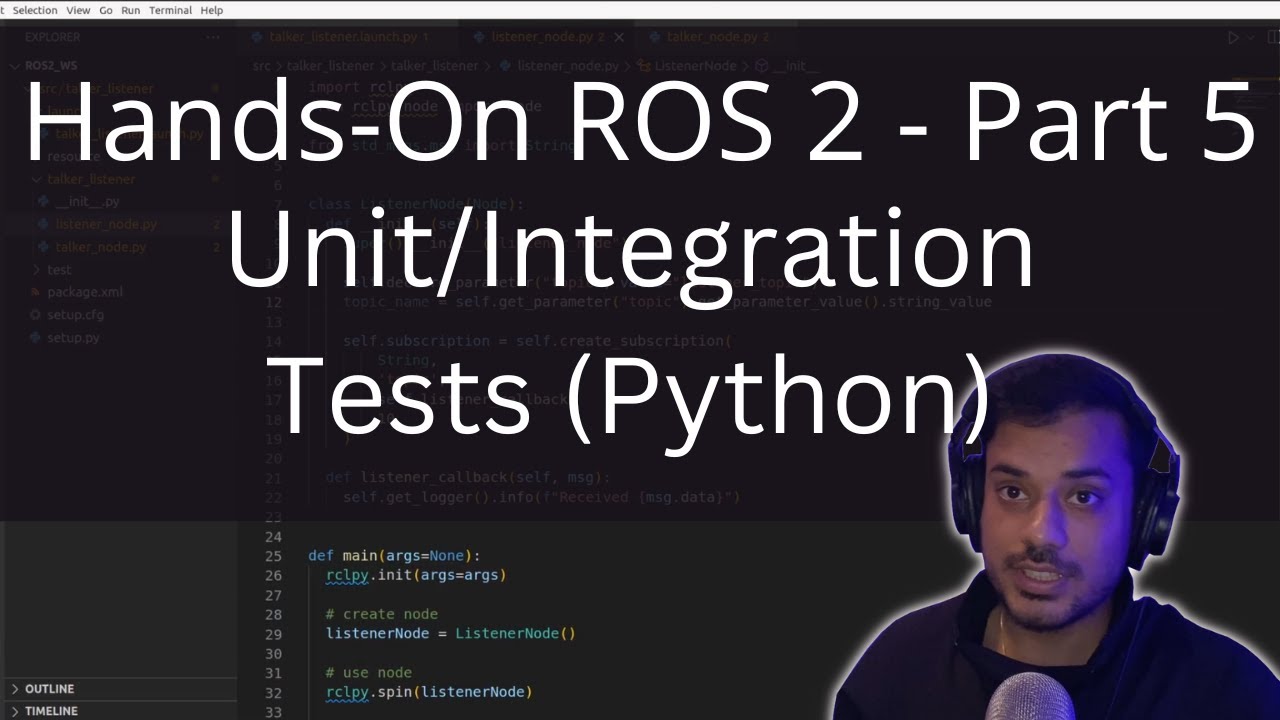Click the XML feed icon beside package.xml
Viewport: 1280px width, 720px height.
click(x=36, y=292)
